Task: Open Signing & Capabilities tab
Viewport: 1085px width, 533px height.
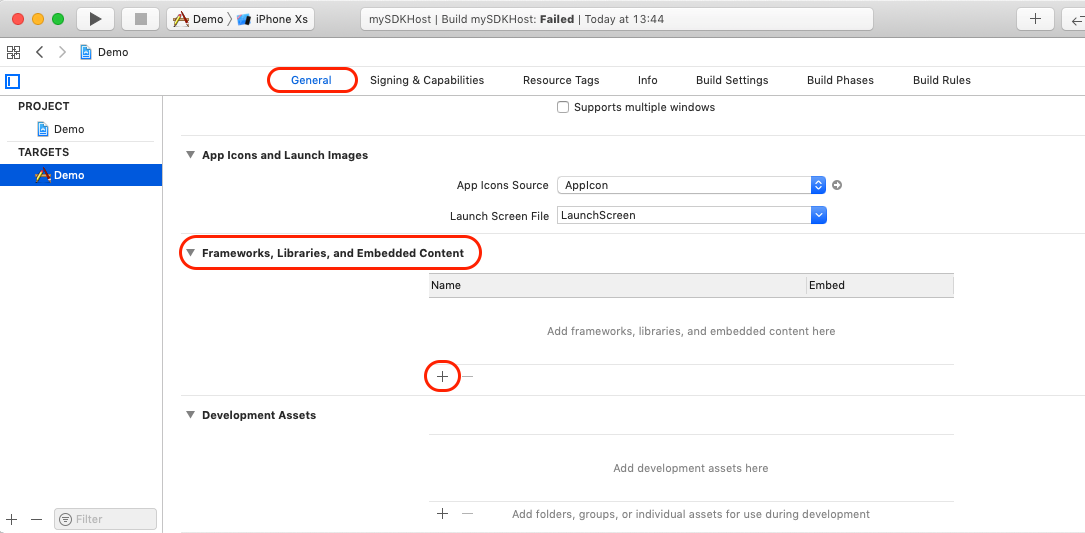Action: [x=427, y=80]
